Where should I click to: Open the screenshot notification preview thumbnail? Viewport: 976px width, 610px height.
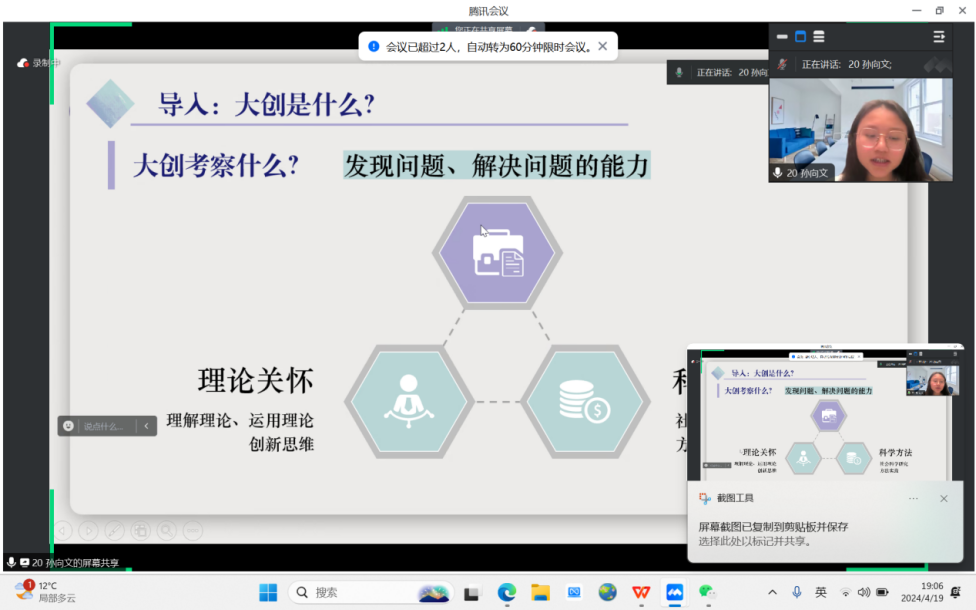[x=825, y=412]
